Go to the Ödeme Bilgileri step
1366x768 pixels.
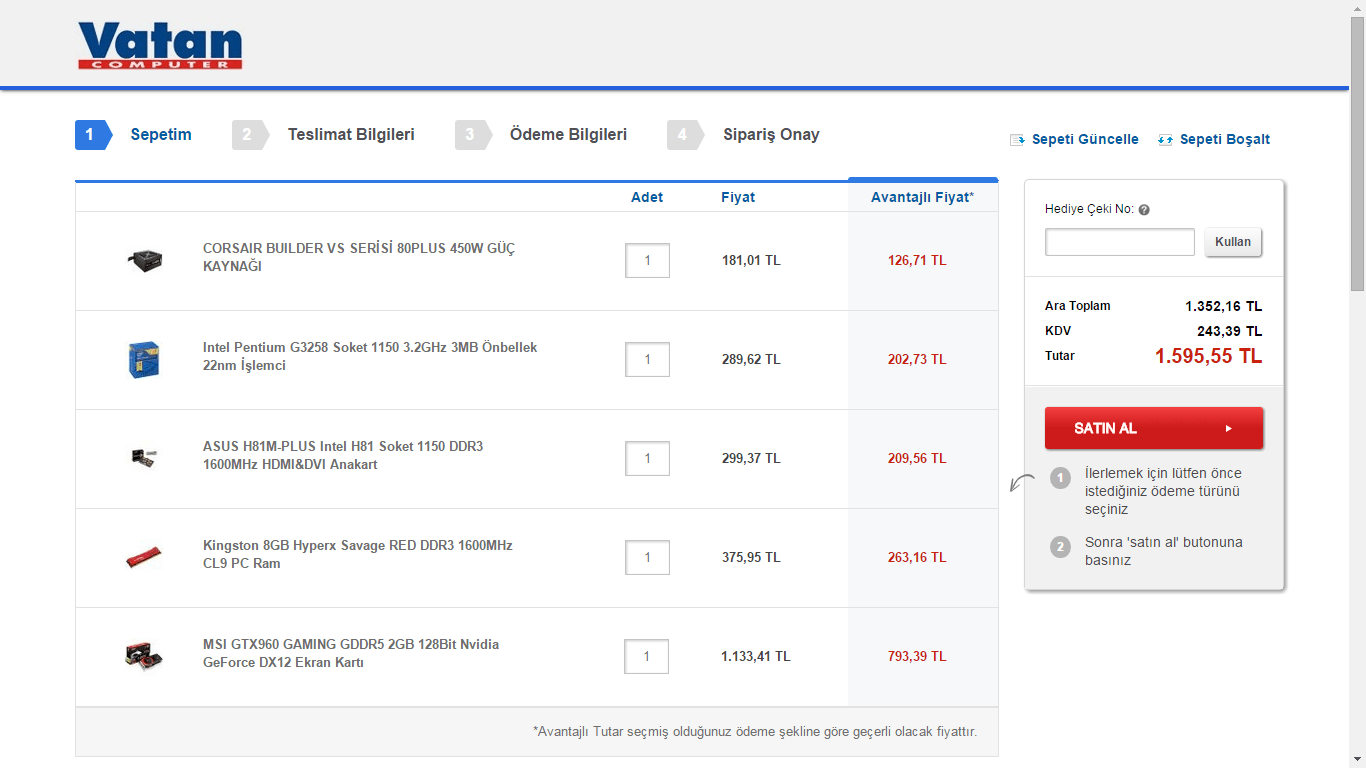(568, 135)
